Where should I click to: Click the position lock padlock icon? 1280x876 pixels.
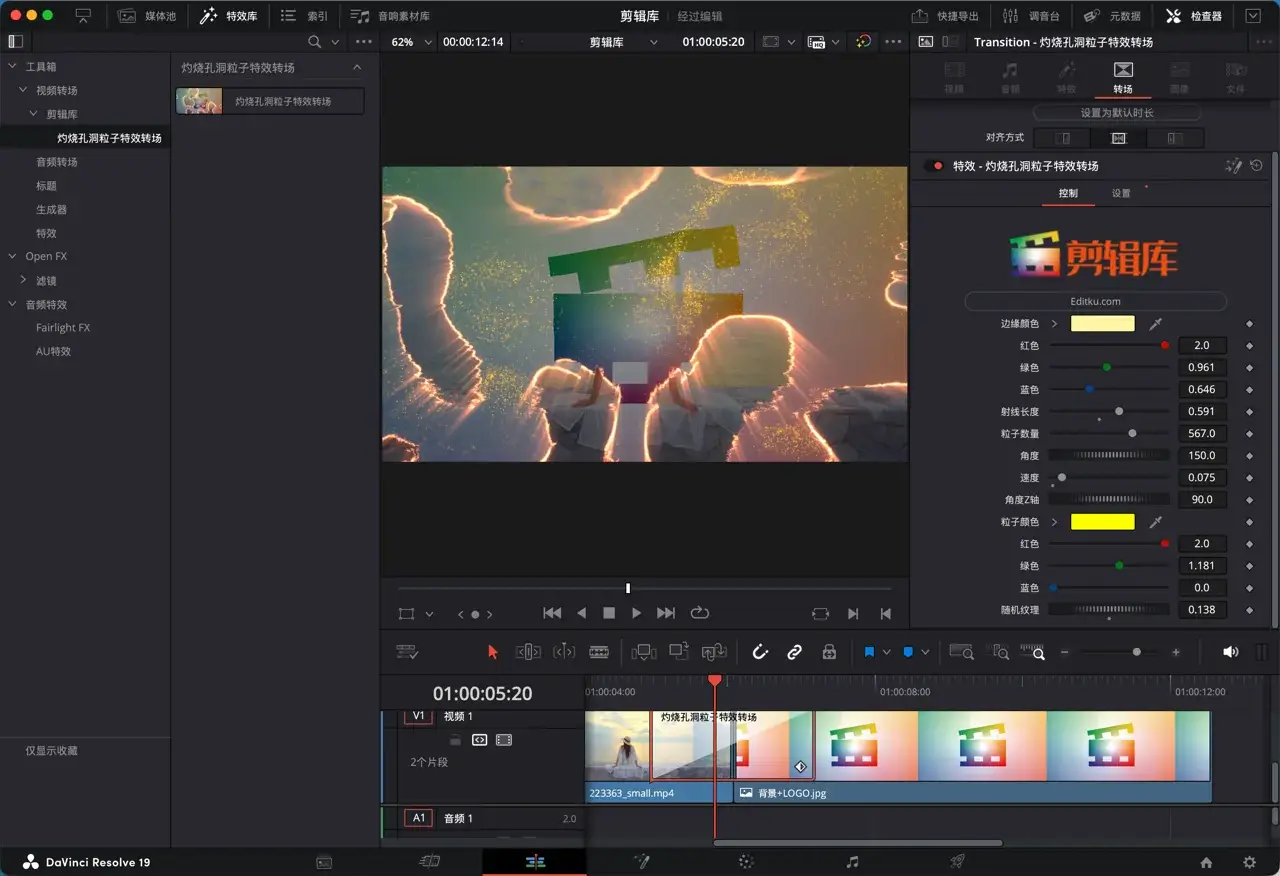tap(829, 652)
